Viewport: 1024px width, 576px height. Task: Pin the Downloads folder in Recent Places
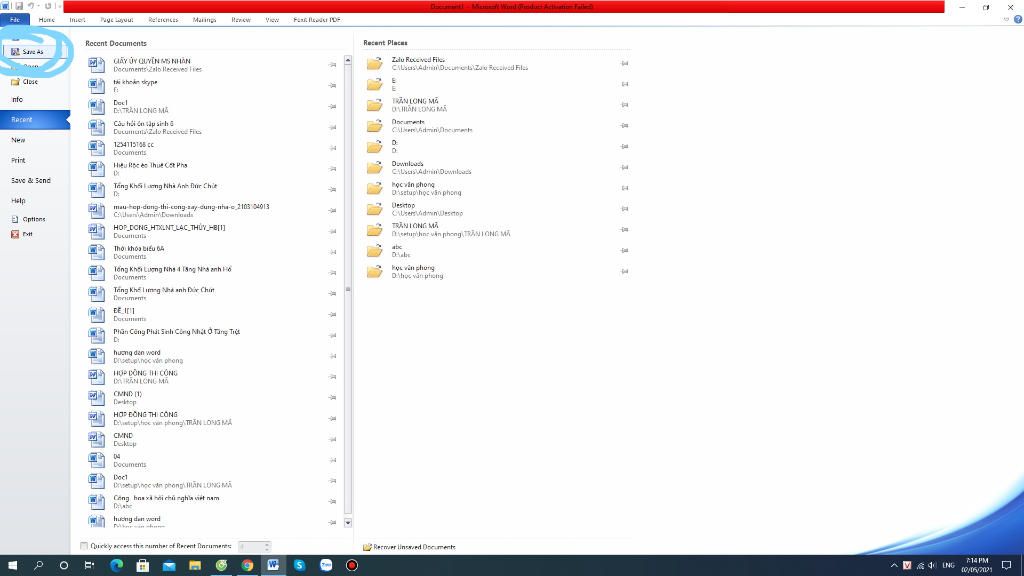(624, 167)
